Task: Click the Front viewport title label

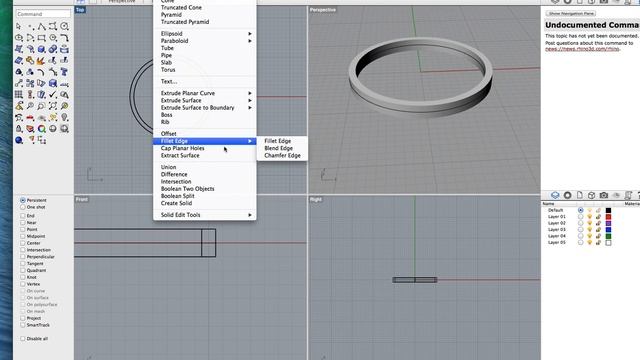Action: (x=82, y=199)
